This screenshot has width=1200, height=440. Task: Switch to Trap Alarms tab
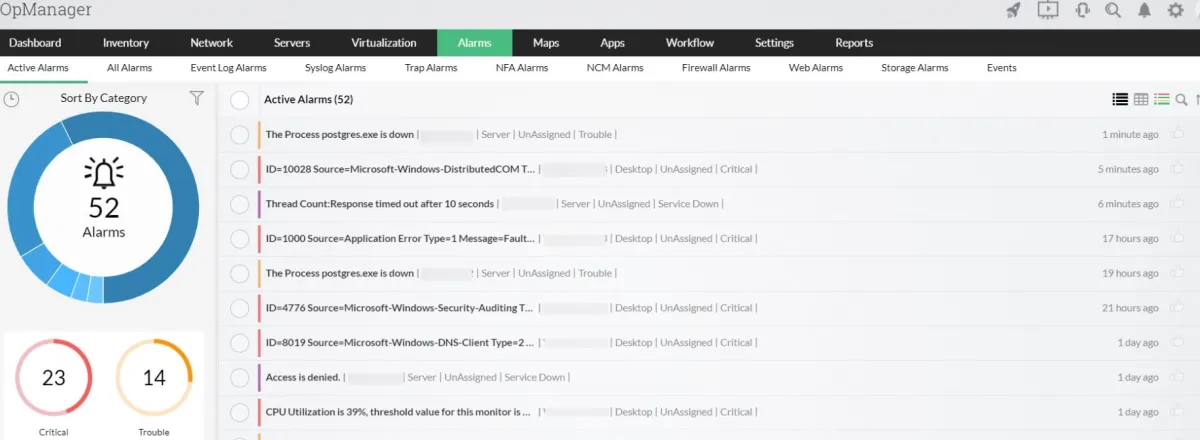[x=431, y=68]
